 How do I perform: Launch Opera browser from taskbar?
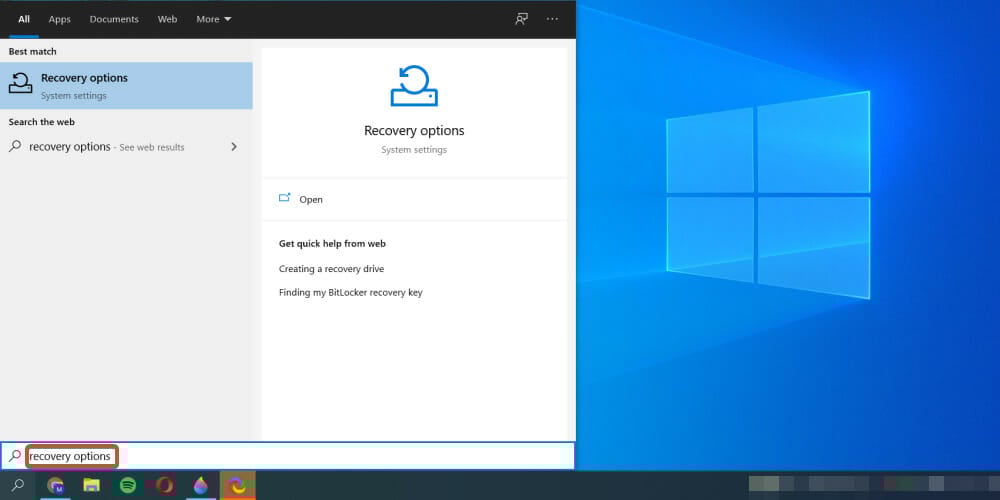[165, 486]
